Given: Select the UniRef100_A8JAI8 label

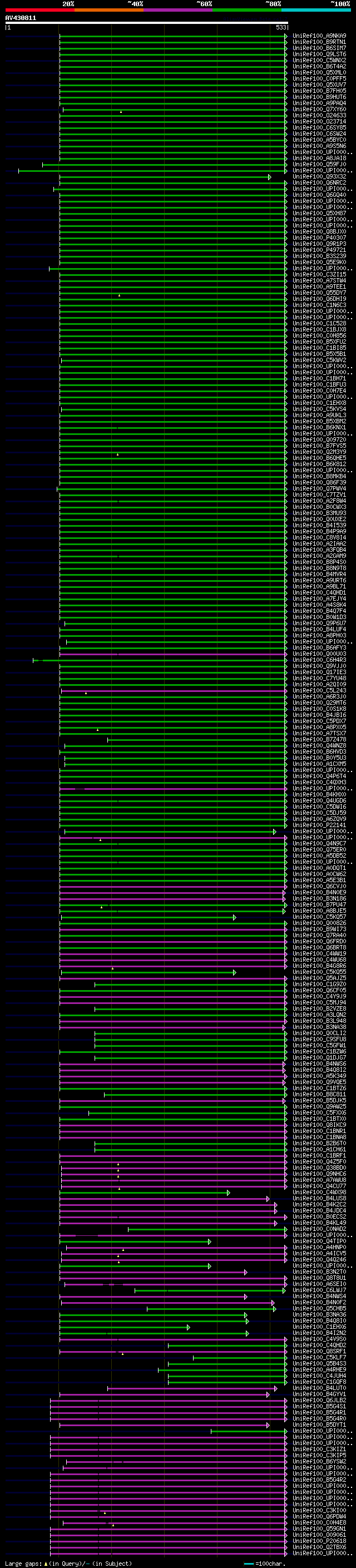Looking at the screenshot, I should [319, 159].
